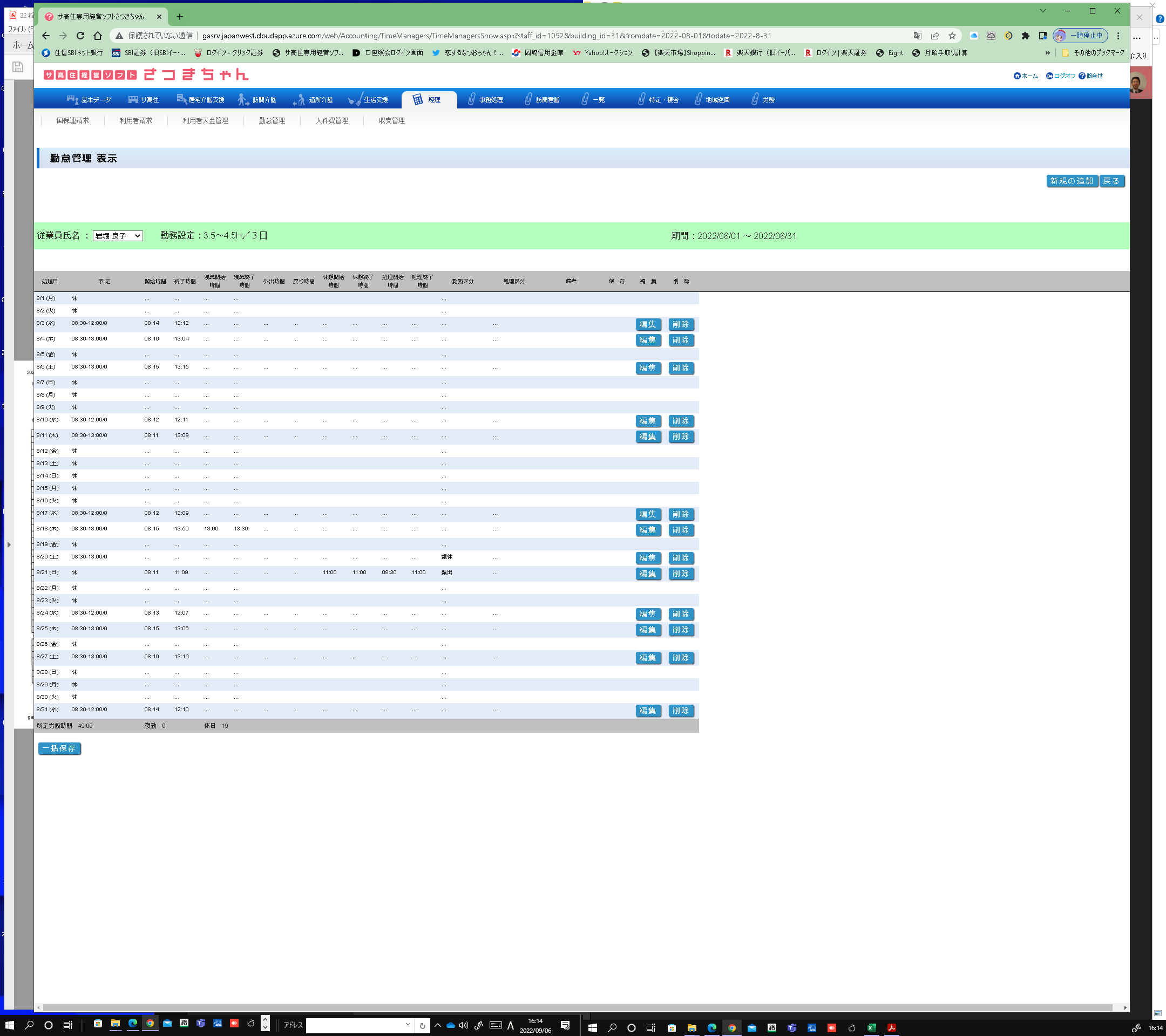Open the taskbar address dropdown arrow

408,1024
